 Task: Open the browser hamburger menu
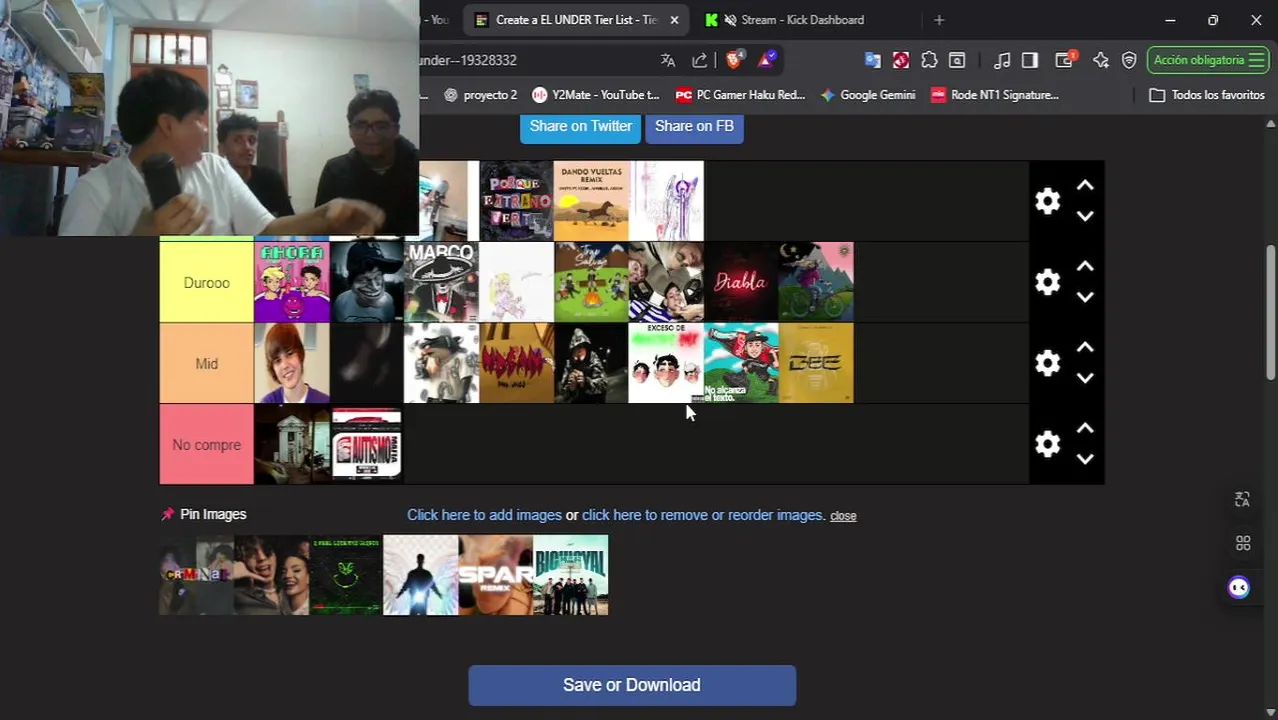pyautogui.click(x=1257, y=60)
